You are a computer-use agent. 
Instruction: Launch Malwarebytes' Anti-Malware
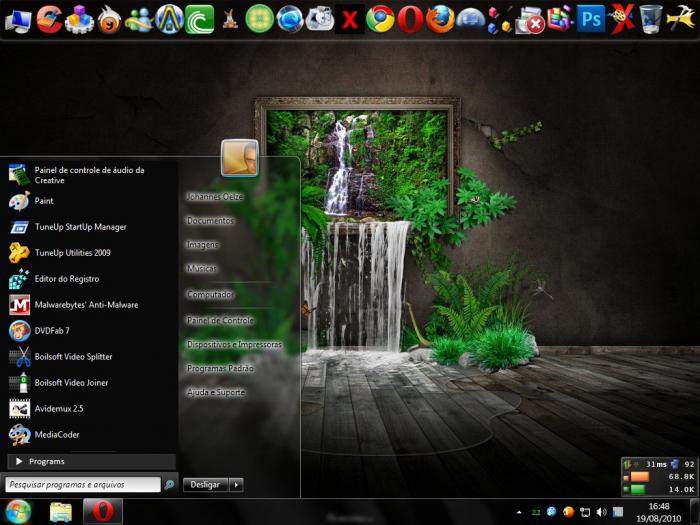pos(89,305)
